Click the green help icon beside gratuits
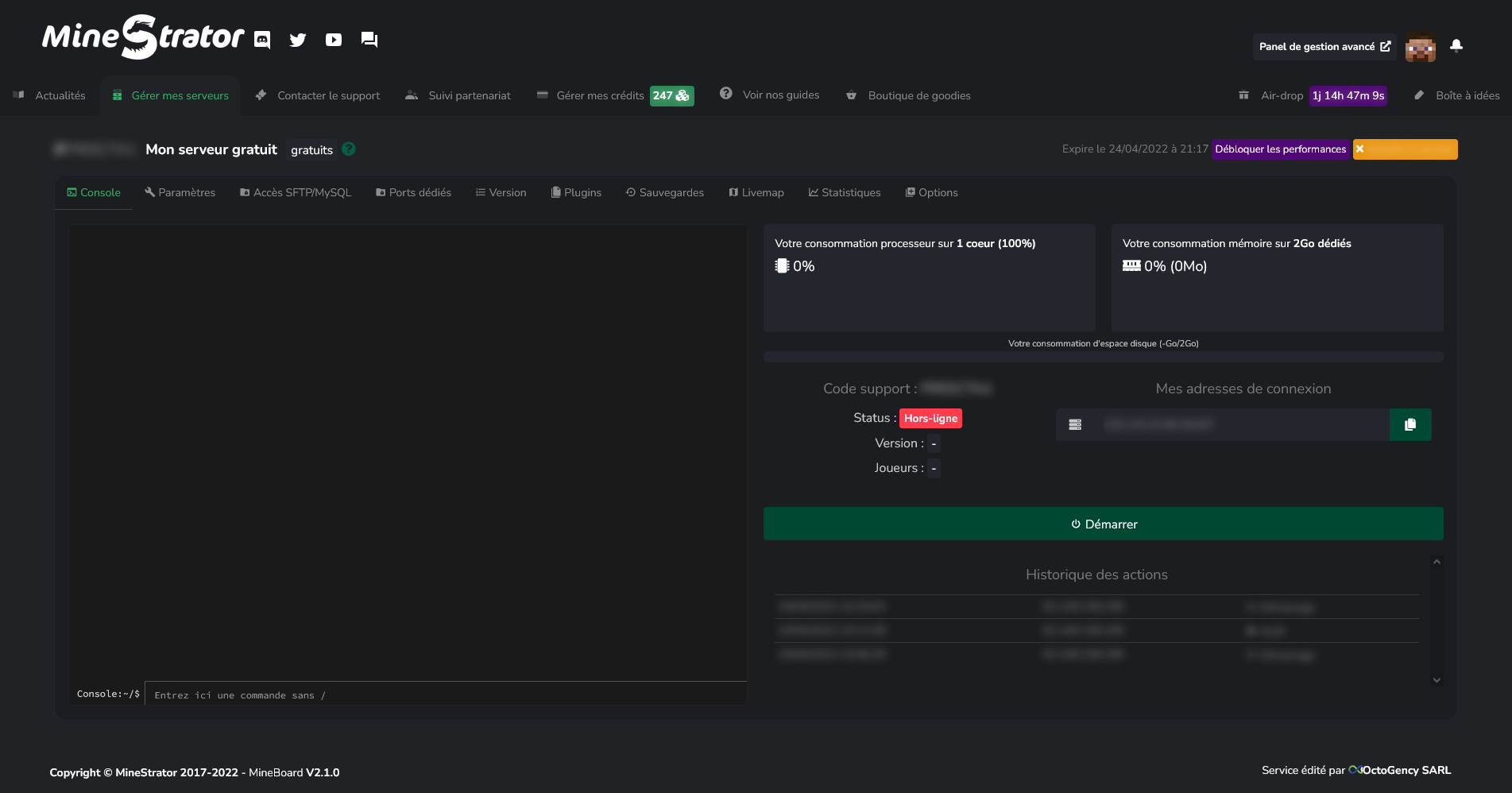 [x=349, y=149]
